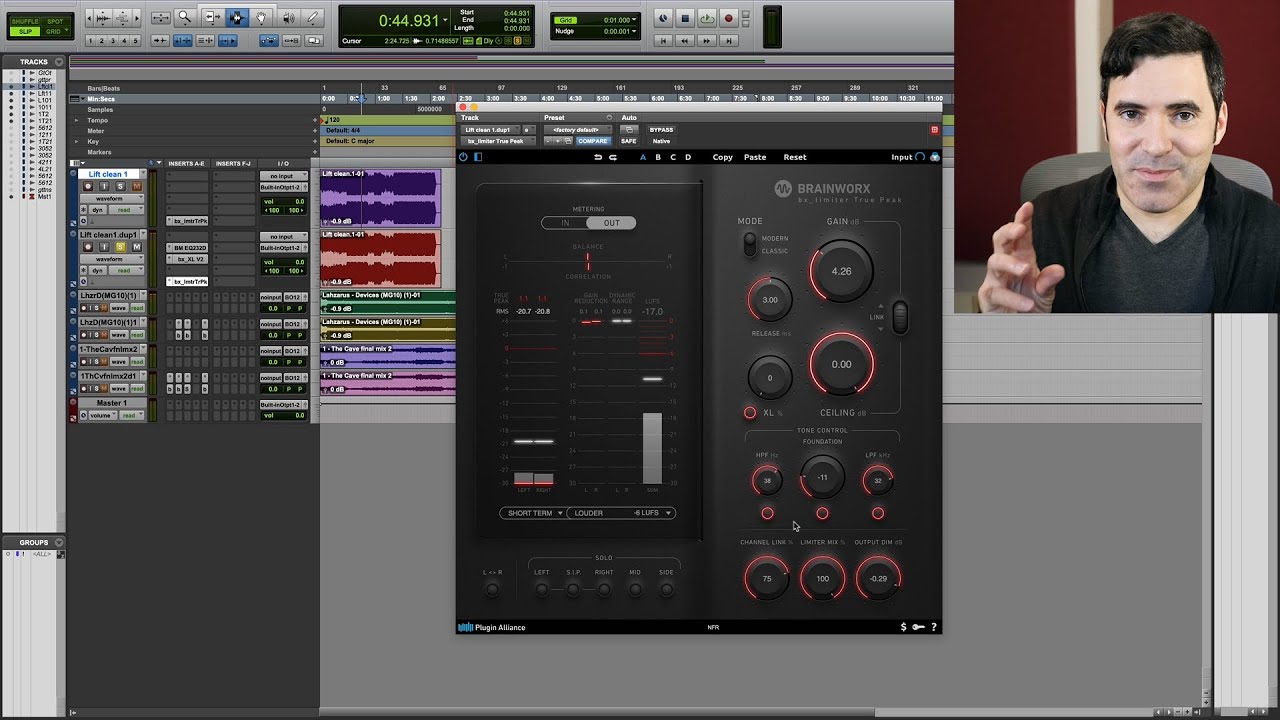The height and width of the screenshot is (720, 1280).
Task: Click the Gain knob showing 4.26
Action: coord(841,271)
